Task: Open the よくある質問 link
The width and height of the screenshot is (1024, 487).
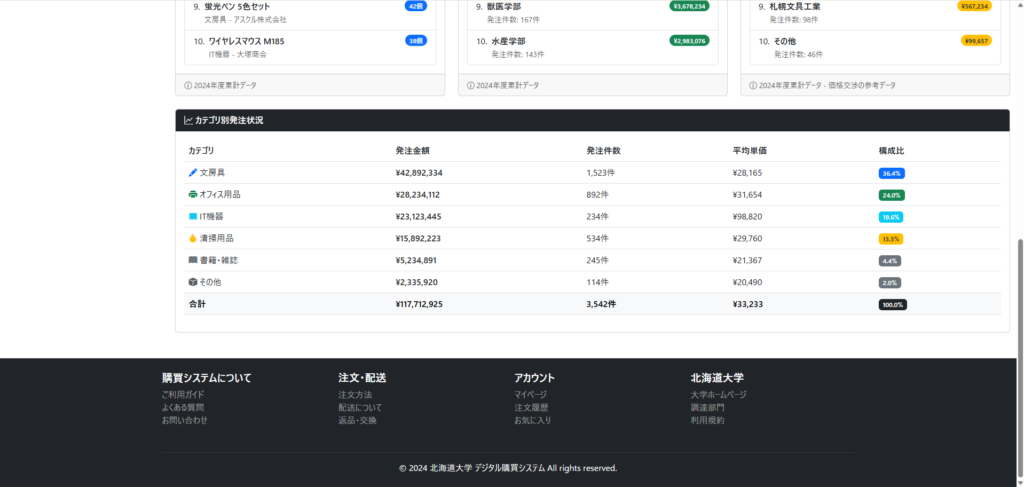Action: click(x=183, y=408)
